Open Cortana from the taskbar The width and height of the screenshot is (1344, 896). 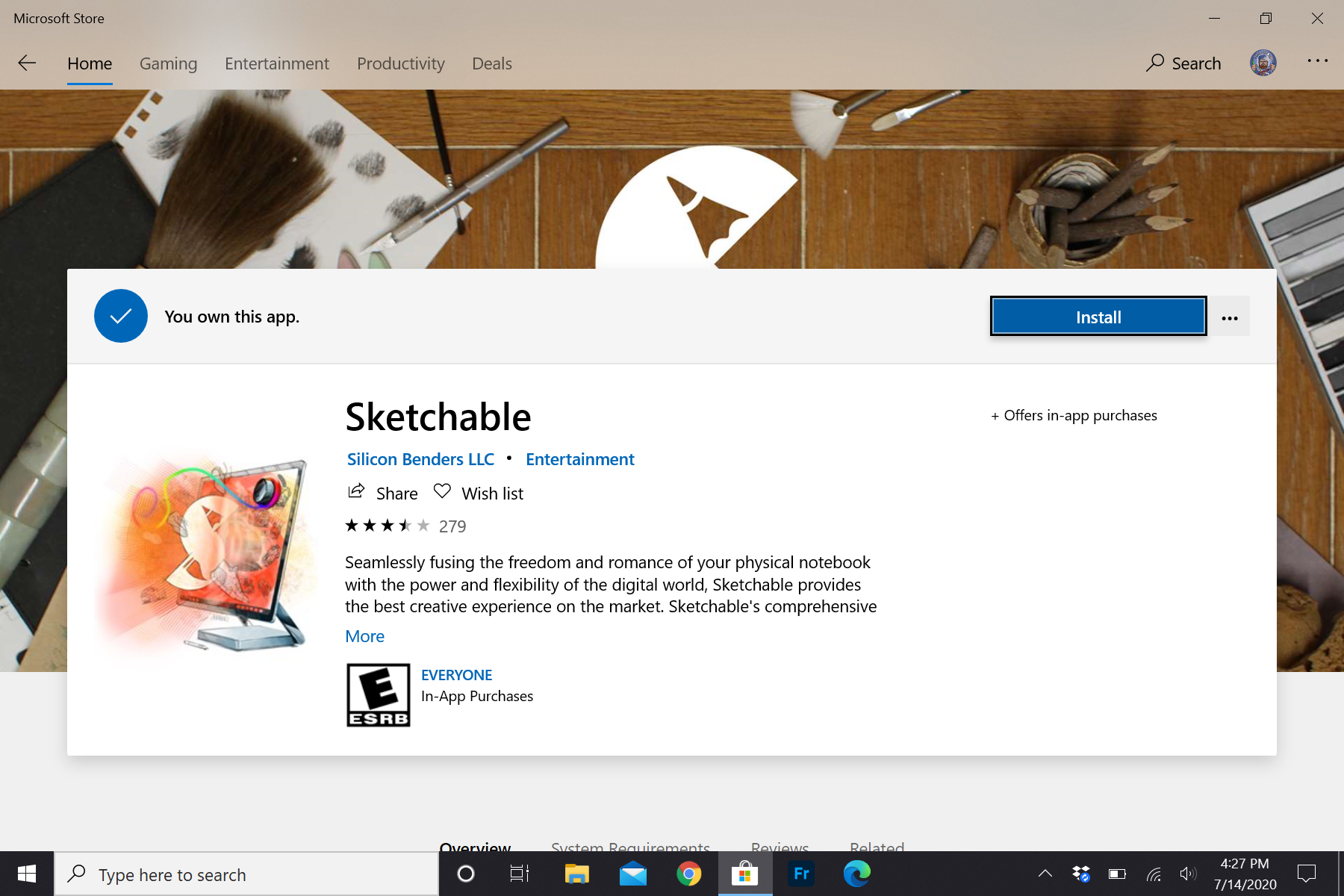point(466,874)
